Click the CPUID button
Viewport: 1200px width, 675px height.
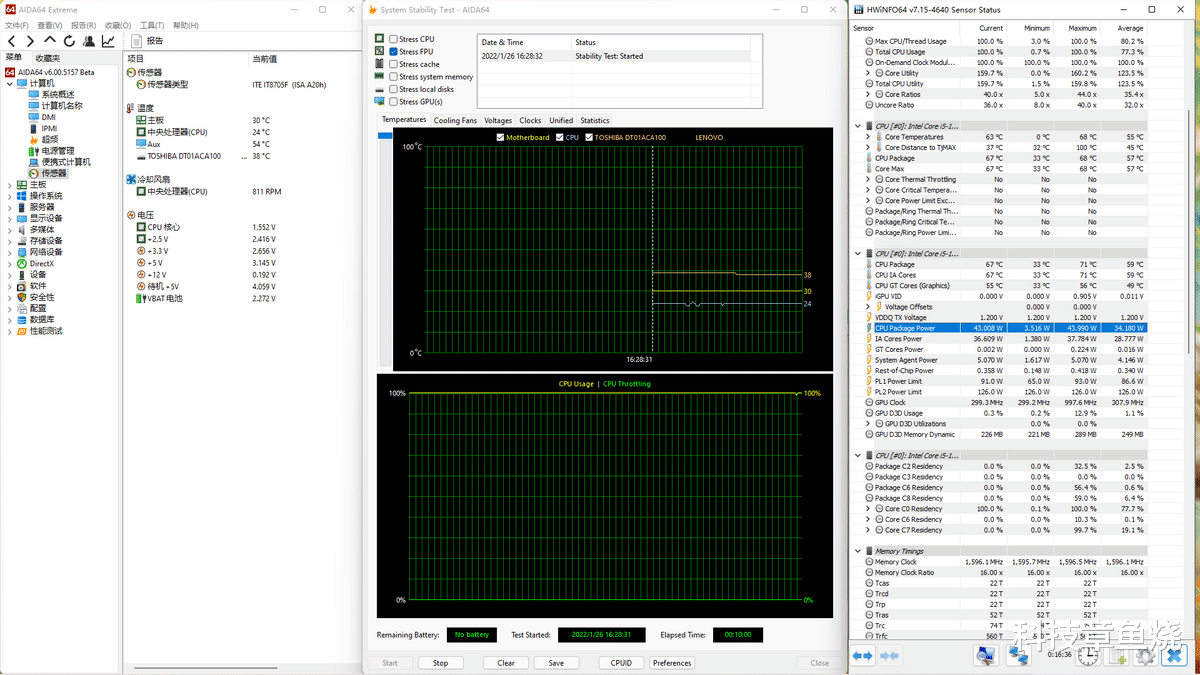621,663
